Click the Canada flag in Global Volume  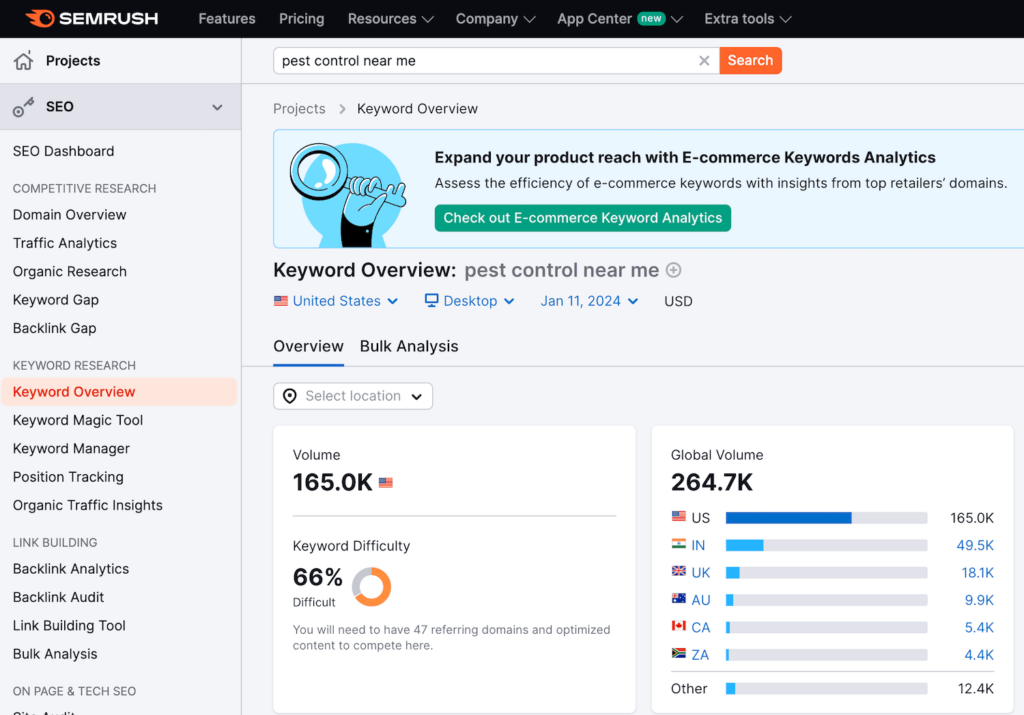(679, 626)
